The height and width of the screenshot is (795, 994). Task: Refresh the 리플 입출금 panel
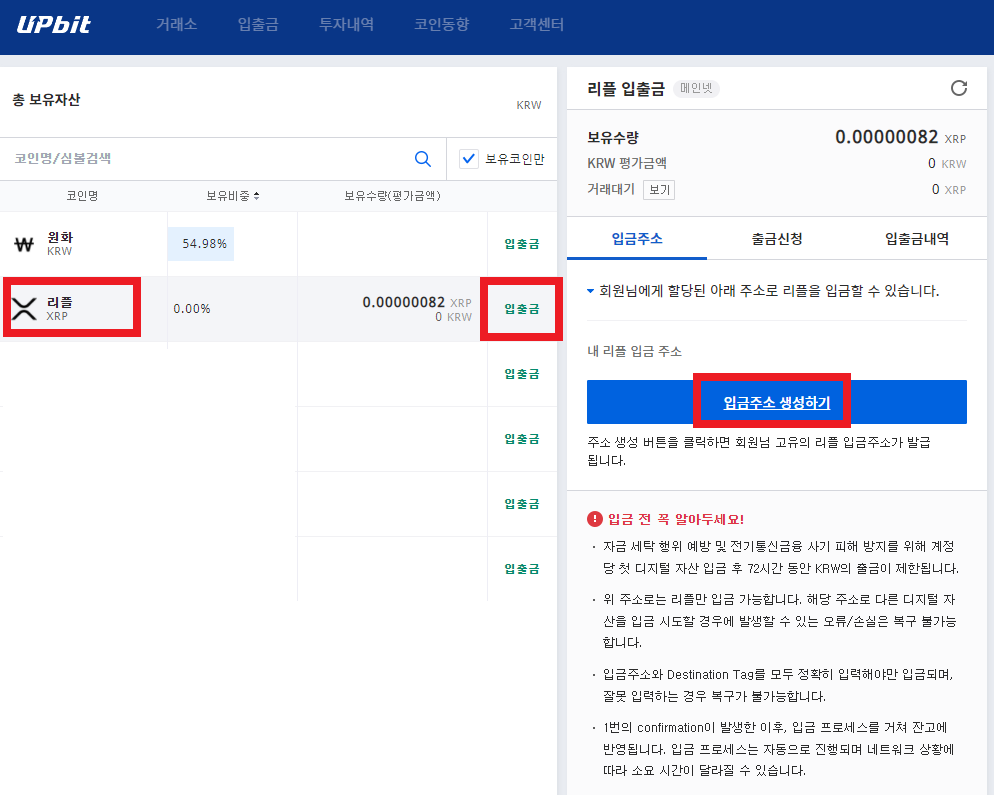(x=959, y=88)
